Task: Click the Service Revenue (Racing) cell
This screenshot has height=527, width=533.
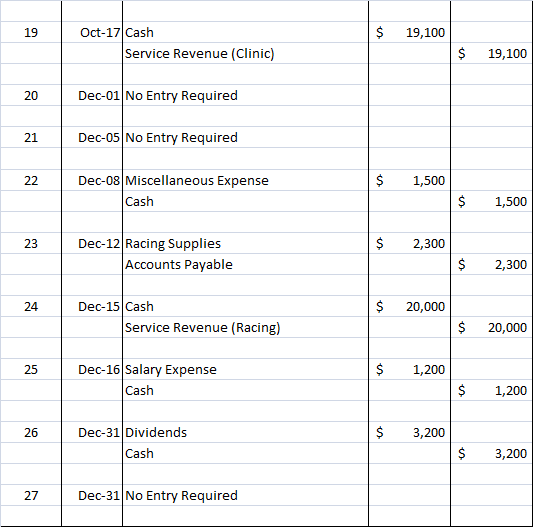Action: (x=245, y=327)
